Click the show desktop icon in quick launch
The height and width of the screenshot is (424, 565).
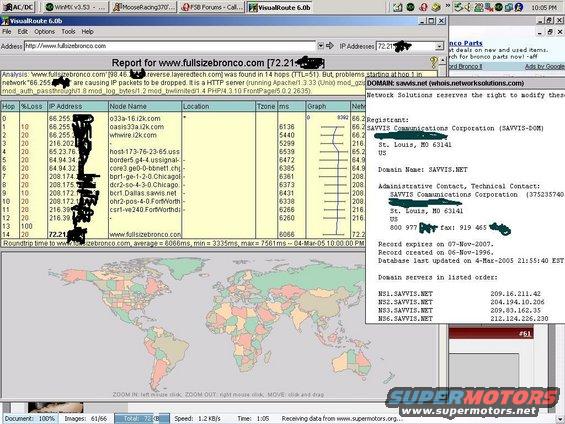point(397,7)
